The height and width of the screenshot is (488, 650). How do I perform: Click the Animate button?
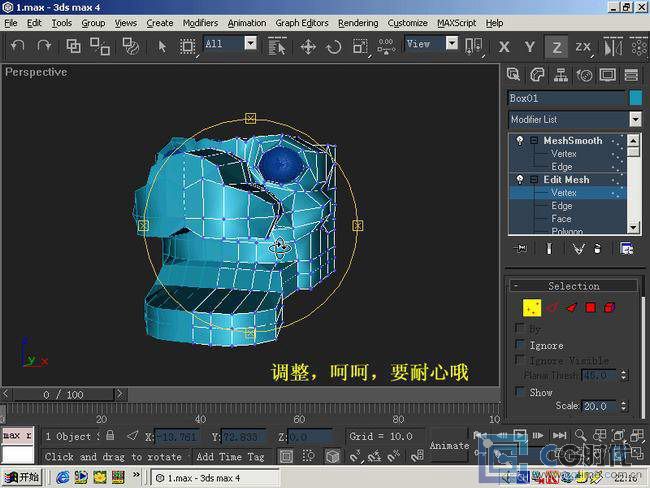449,446
